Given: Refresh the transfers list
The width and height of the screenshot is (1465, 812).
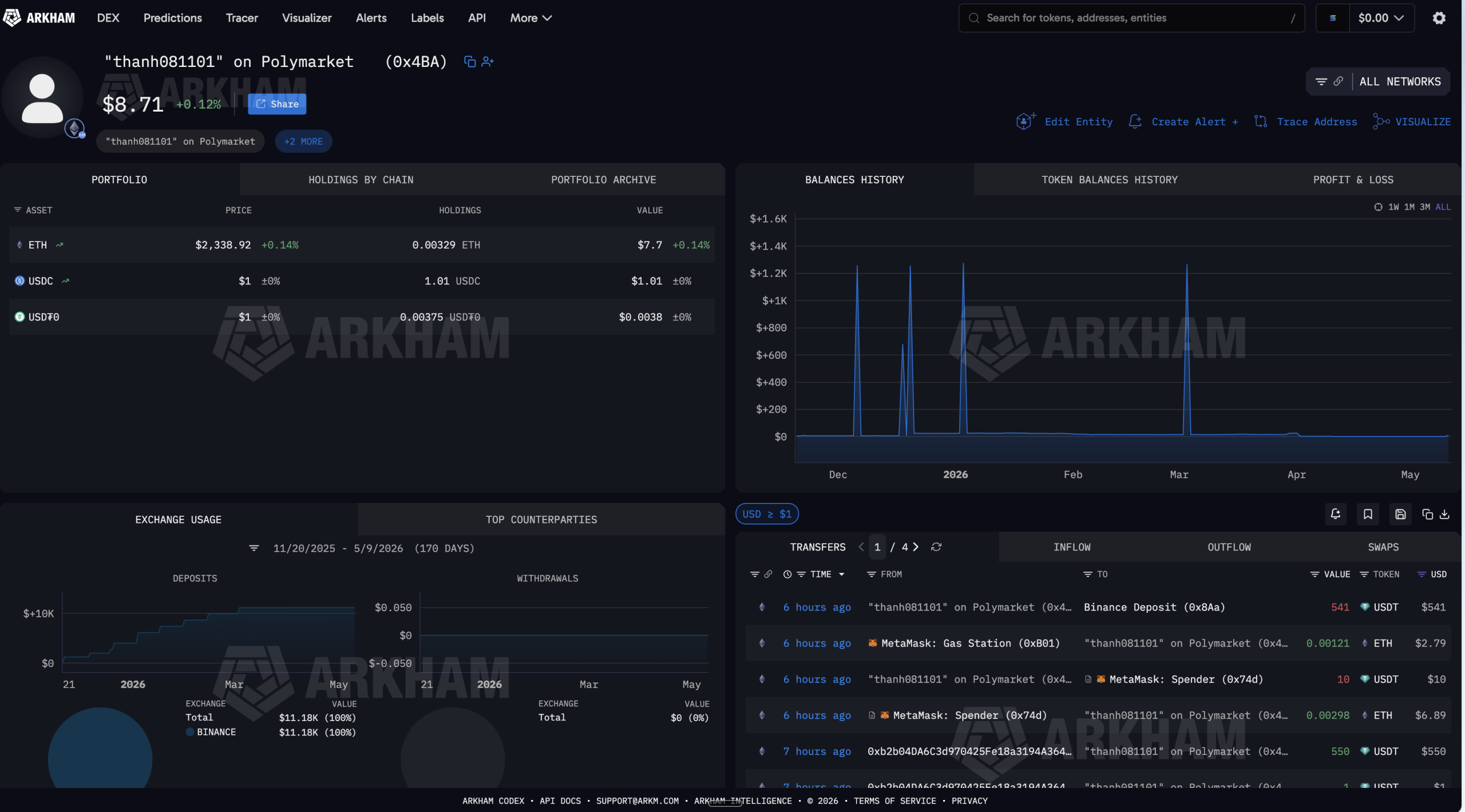Looking at the screenshot, I should pyautogui.click(x=936, y=547).
